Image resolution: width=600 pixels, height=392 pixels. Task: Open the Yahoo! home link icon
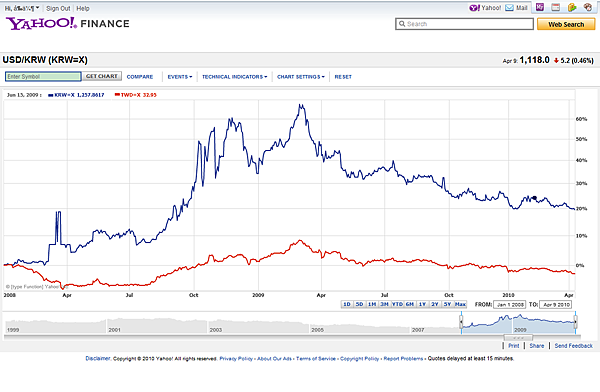click(474, 8)
